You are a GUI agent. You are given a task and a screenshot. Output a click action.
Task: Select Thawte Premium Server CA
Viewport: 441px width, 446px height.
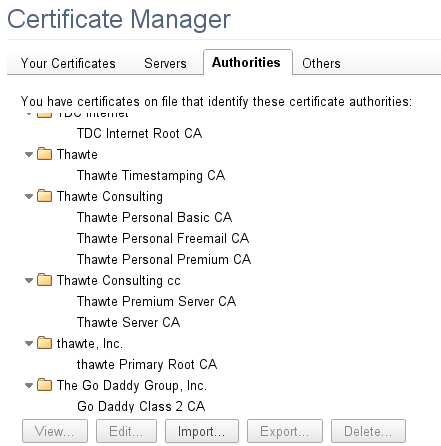(156, 301)
